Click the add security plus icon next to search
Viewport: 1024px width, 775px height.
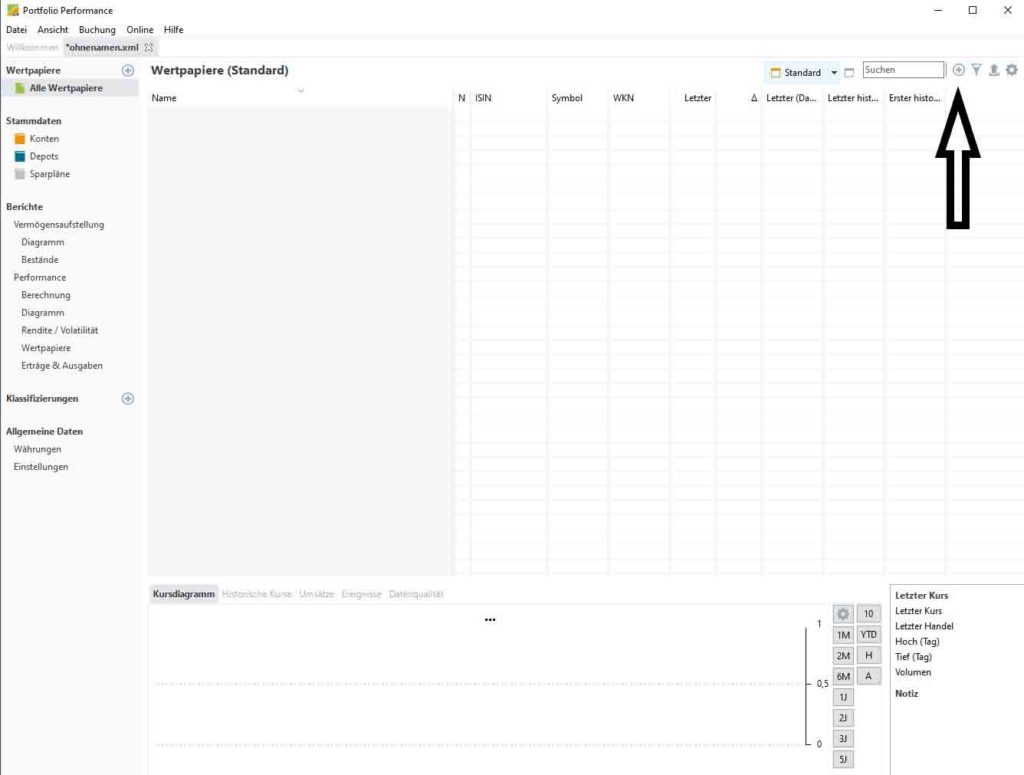[958, 70]
